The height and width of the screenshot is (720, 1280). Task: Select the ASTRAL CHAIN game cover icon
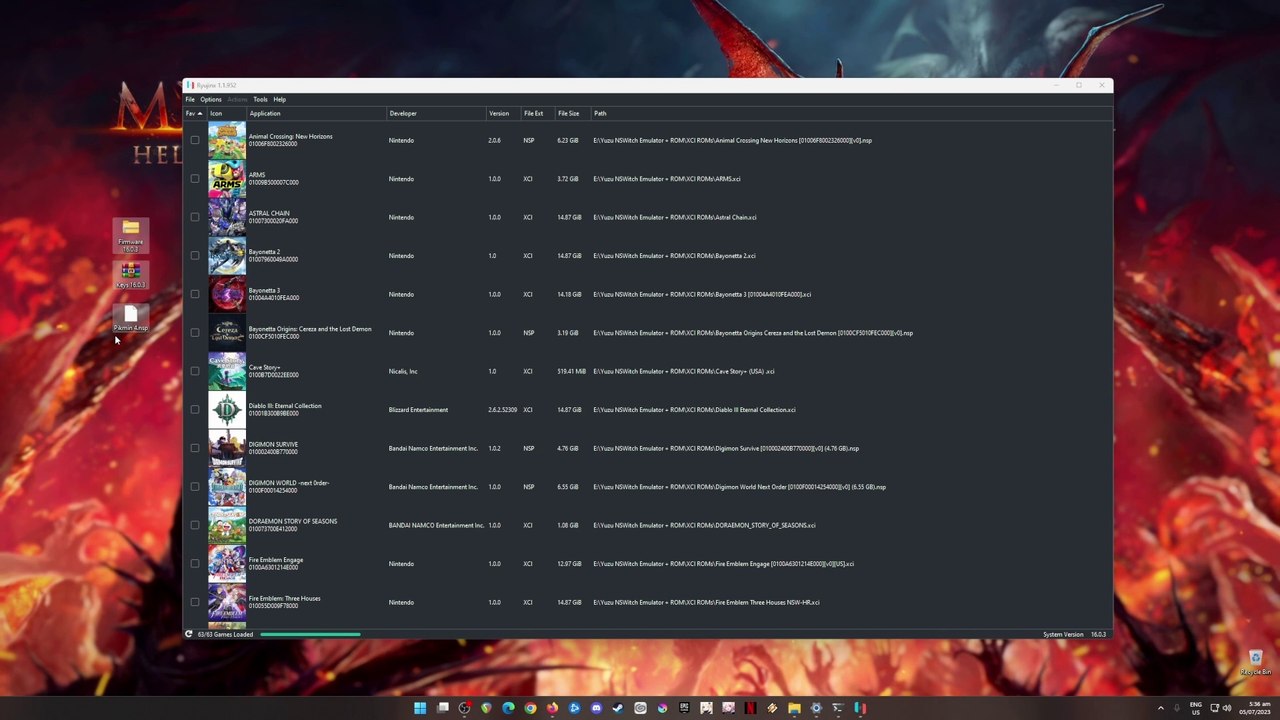tap(227, 218)
